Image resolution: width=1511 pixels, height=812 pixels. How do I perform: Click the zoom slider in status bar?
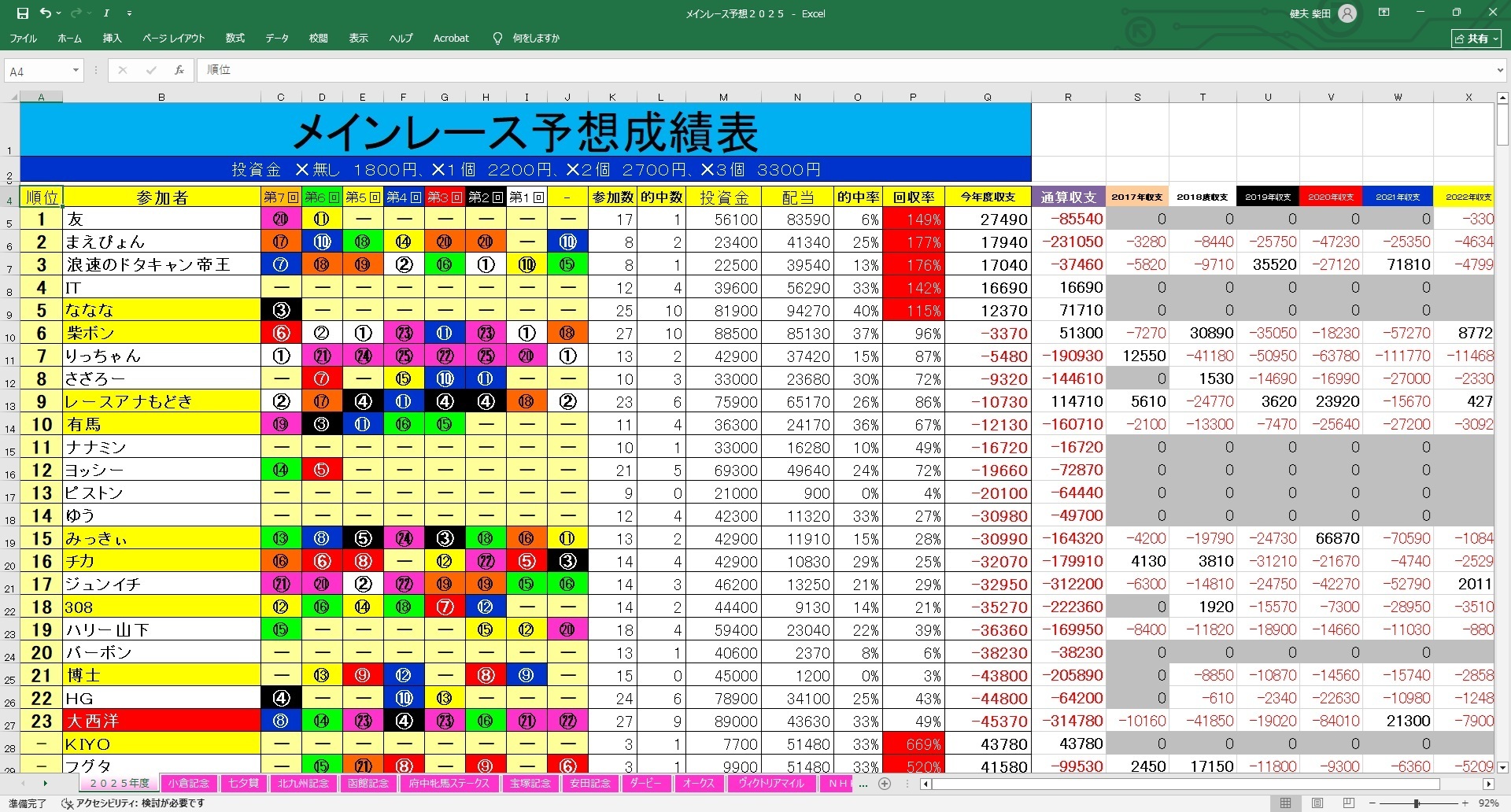[1417, 803]
